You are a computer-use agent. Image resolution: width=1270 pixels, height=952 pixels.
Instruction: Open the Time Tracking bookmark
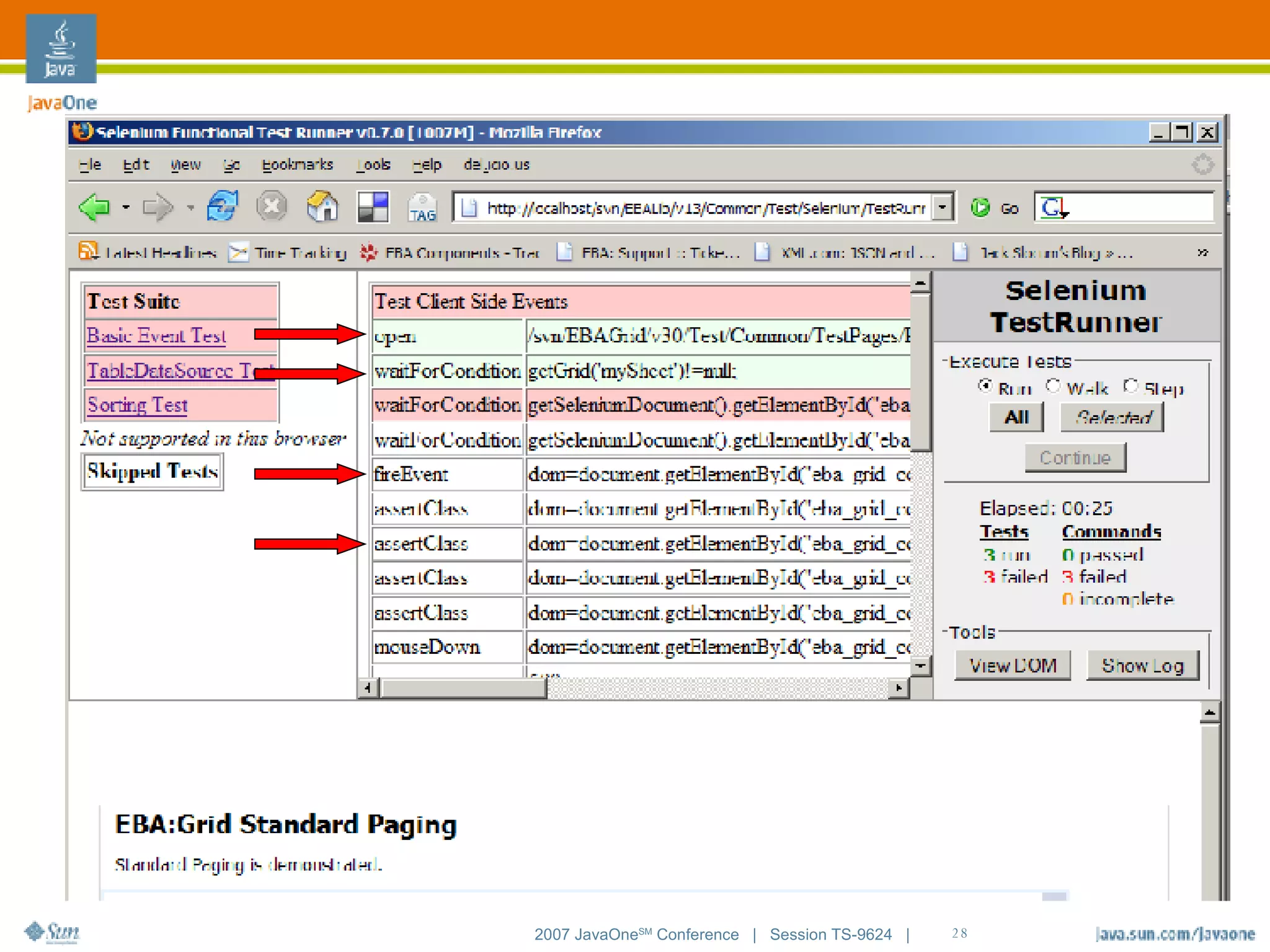[288, 252]
